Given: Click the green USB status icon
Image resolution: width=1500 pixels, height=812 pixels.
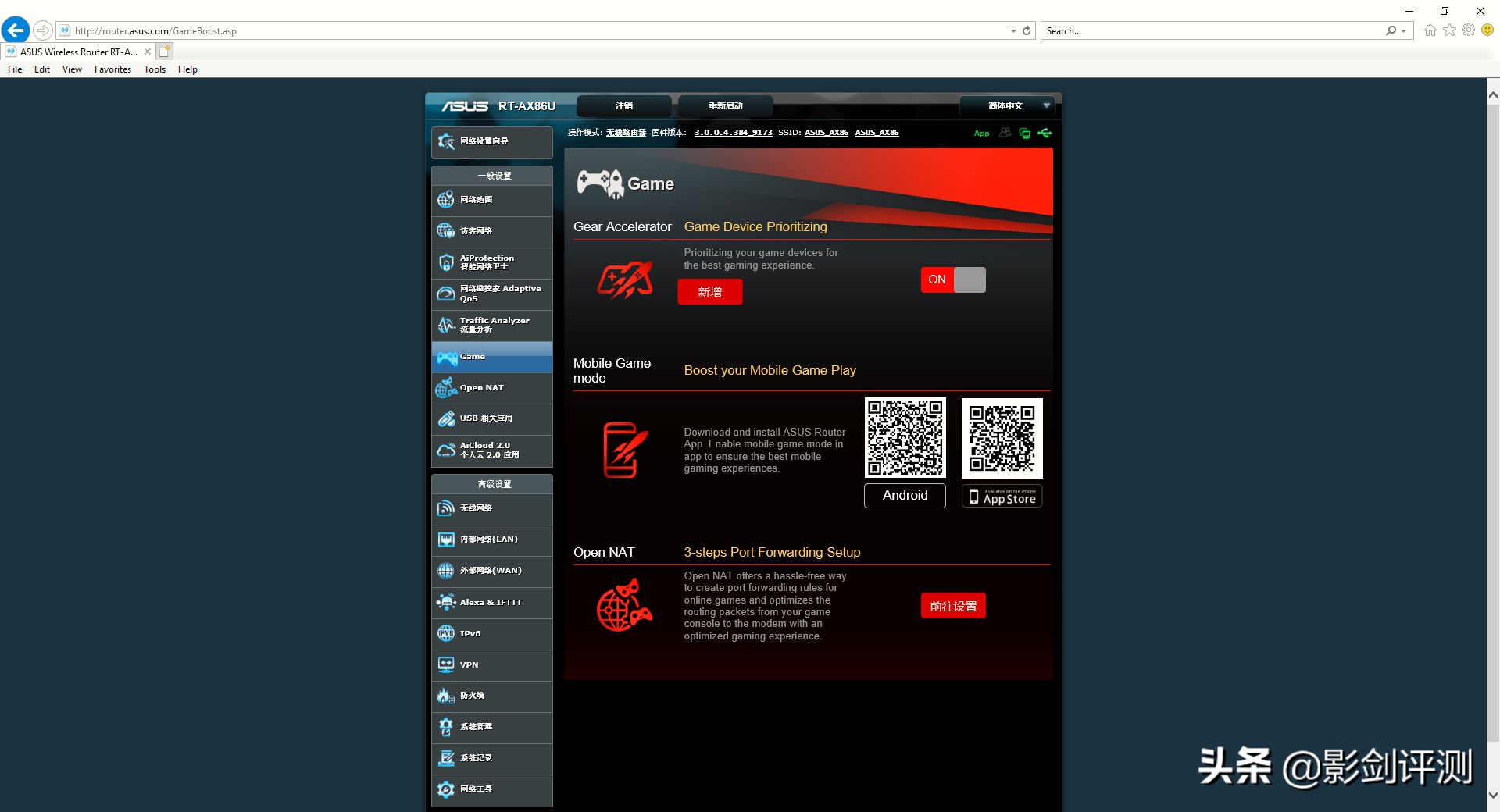Looking at the screenshot, I should click(1045, 133).
